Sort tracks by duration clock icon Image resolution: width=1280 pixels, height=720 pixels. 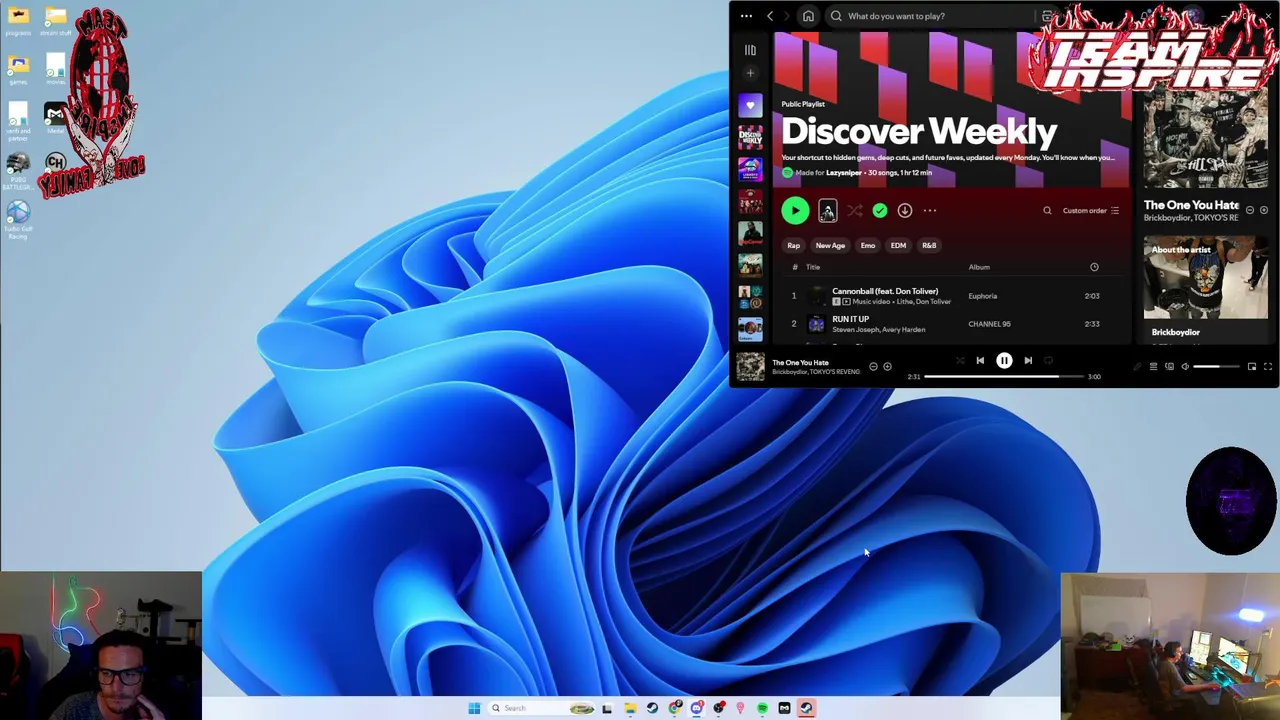[1094, 267]
